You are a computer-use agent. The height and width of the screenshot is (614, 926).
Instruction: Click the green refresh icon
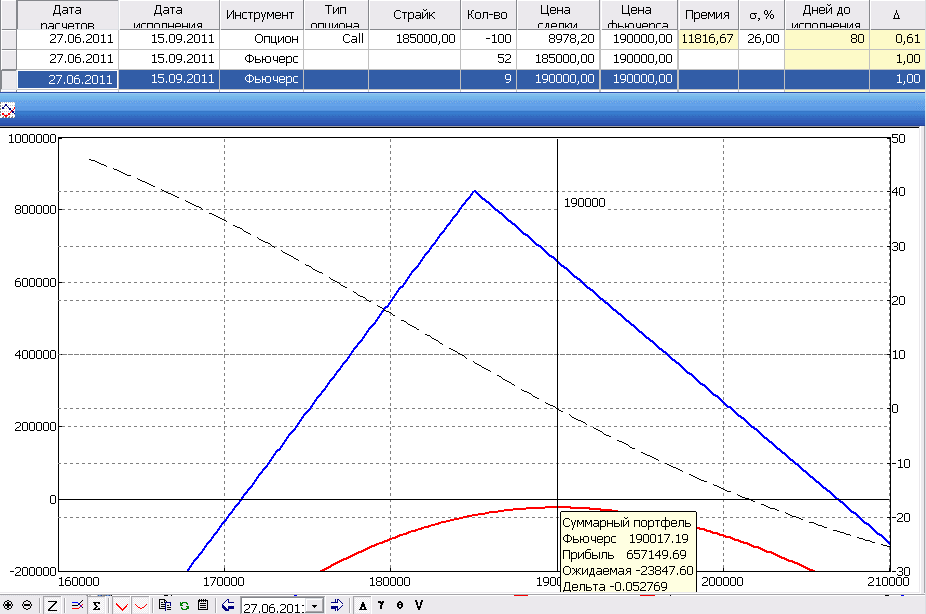pyautogui.click(x=184, y=605)
